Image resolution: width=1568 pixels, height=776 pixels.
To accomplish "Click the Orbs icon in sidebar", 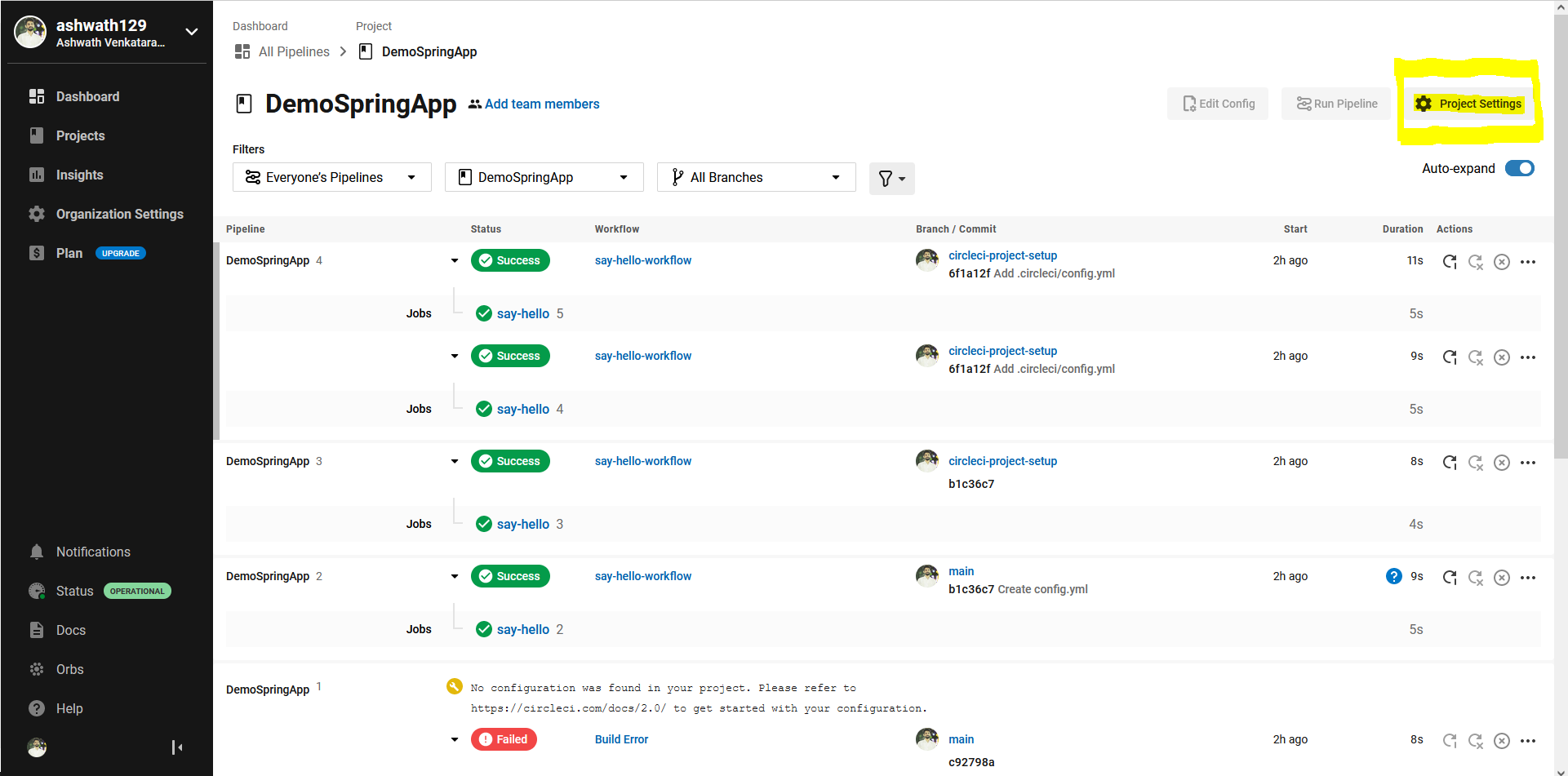I will (37, 669).
